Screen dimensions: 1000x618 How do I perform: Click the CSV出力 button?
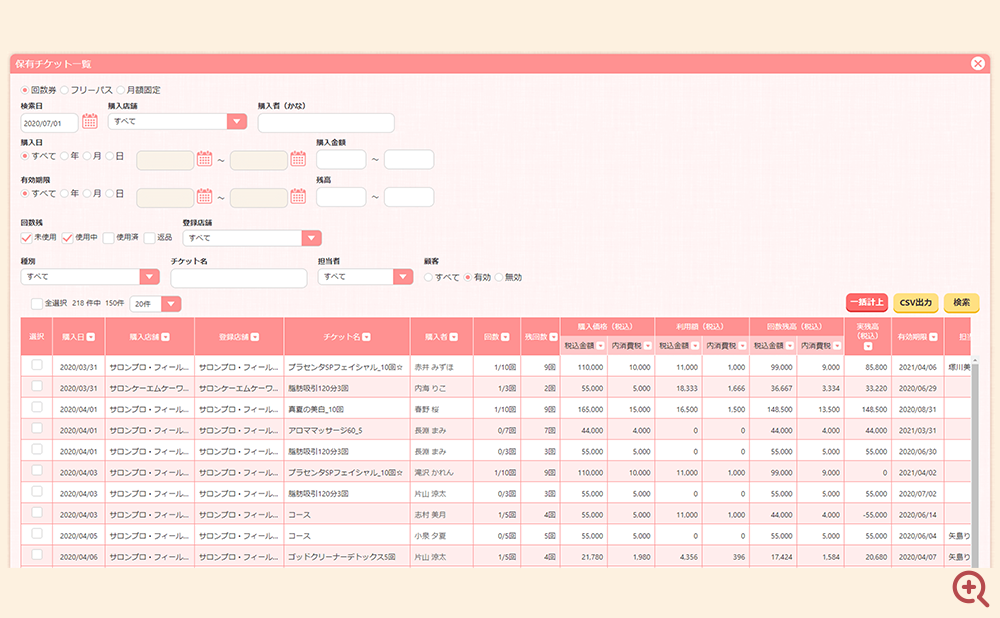coord(916,302)
